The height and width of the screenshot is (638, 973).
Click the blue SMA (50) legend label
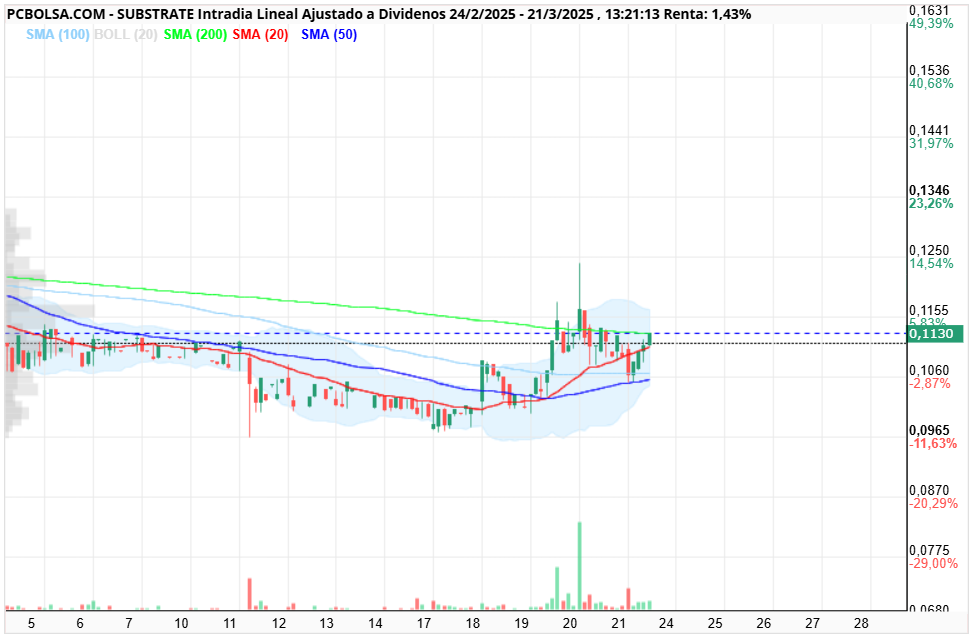point(329,35)
